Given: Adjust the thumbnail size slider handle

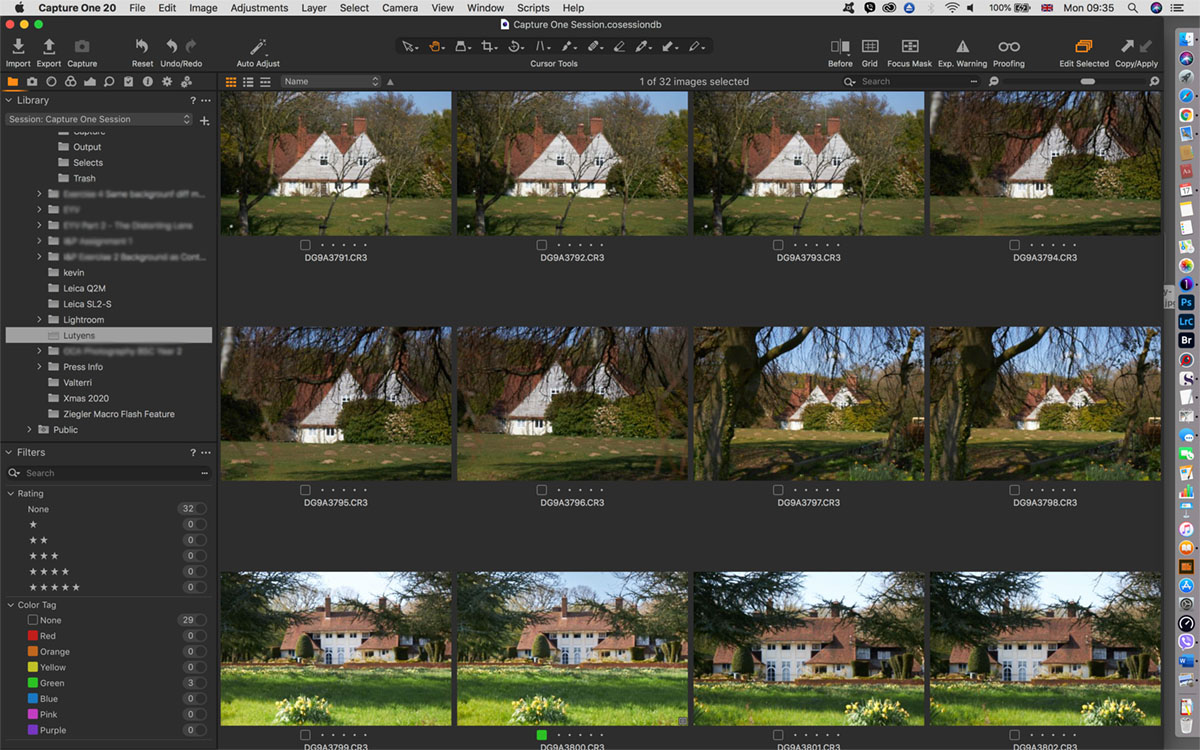Looking at the screenshot, I should (1087, 81).
